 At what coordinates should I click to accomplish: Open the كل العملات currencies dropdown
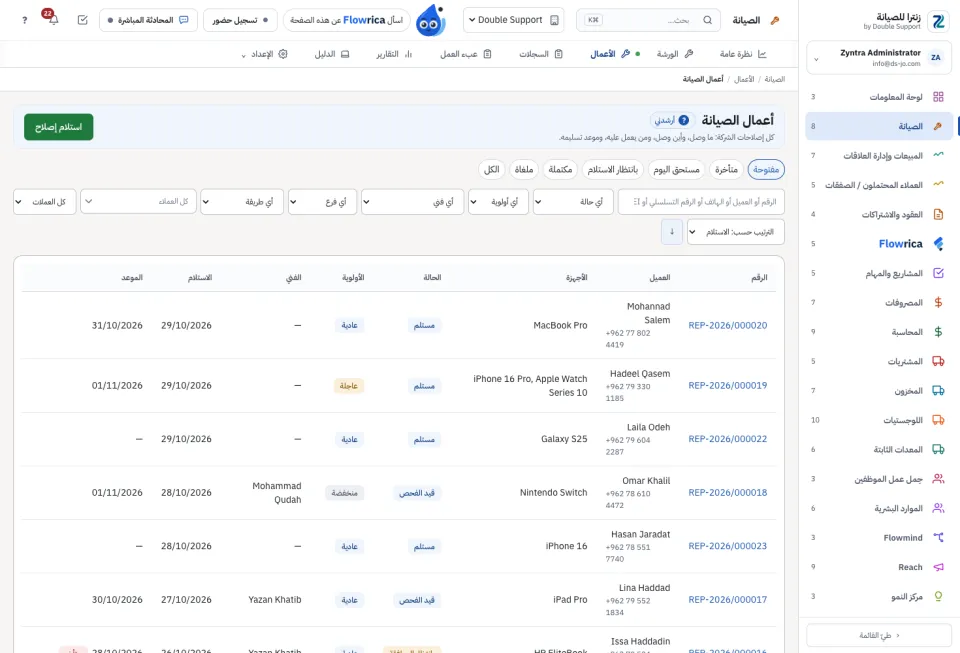tap(45, 201)
